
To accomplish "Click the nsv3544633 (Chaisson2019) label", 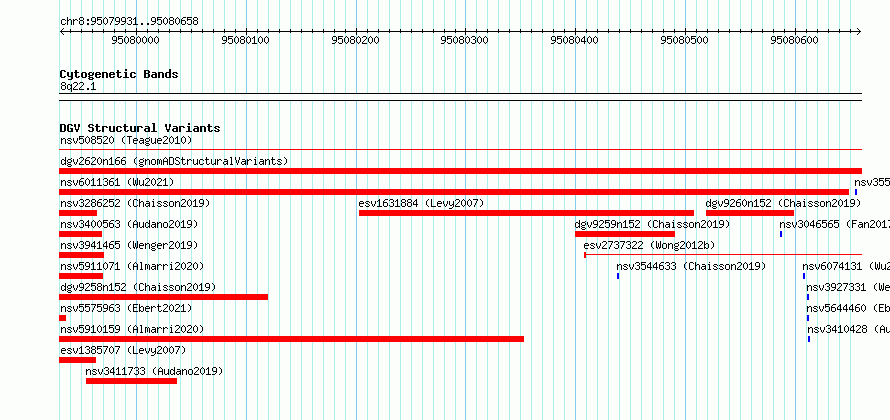I will [x=691, y=266].
